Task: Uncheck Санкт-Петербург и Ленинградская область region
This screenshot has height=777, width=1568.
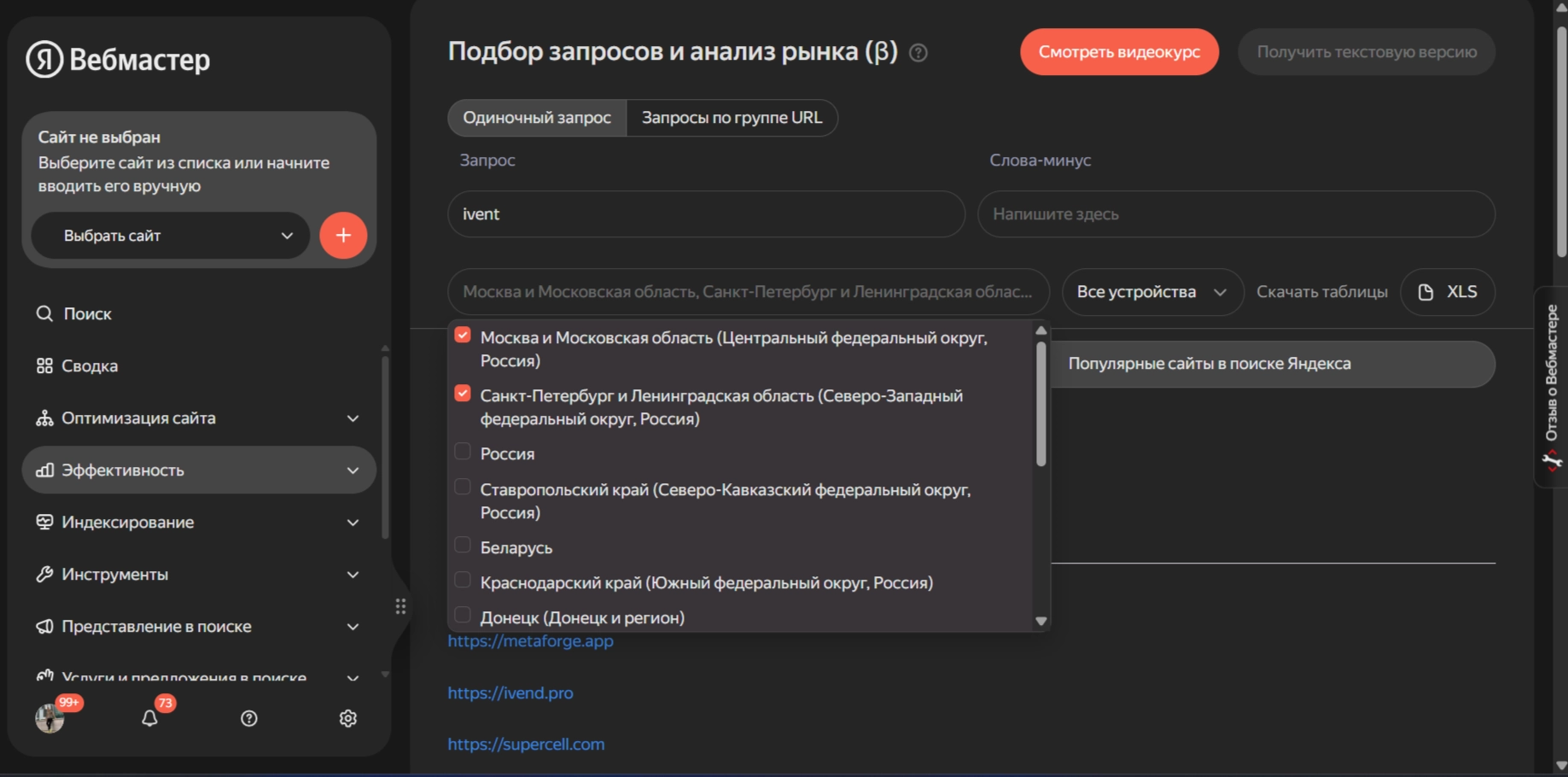Action: (463, 393)
